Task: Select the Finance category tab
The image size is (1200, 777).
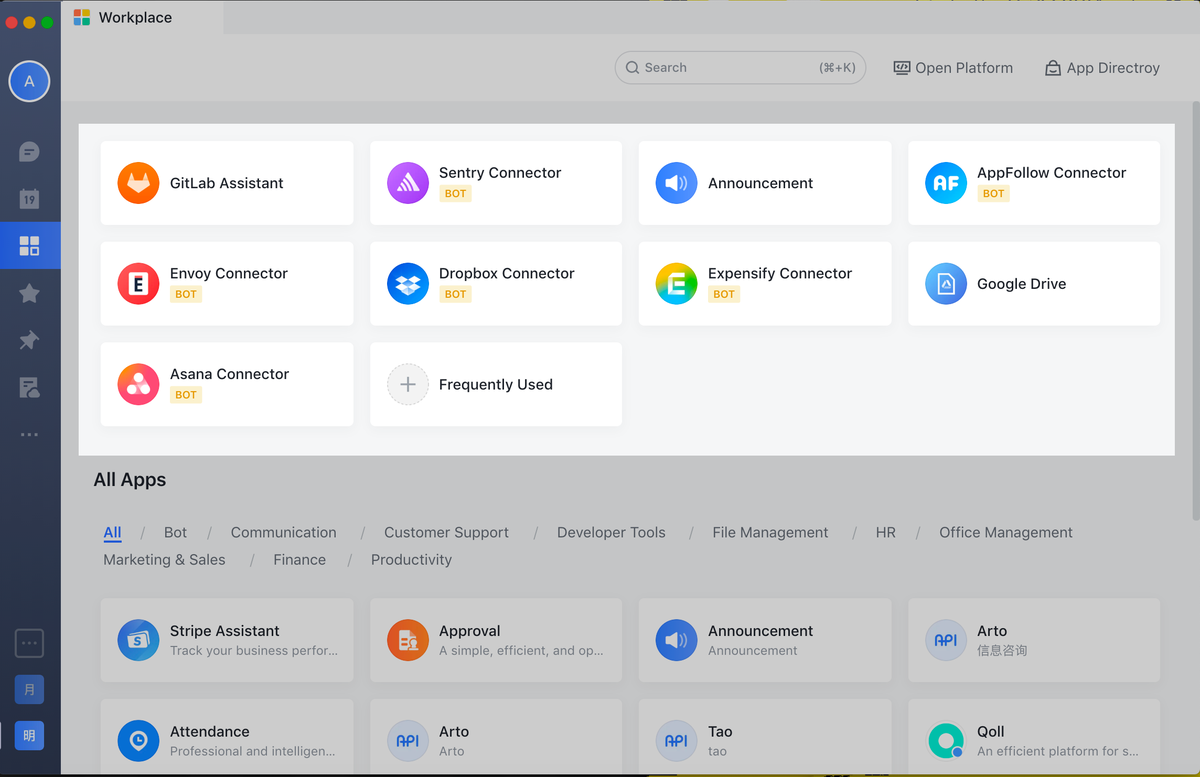Action: point(299,560)
